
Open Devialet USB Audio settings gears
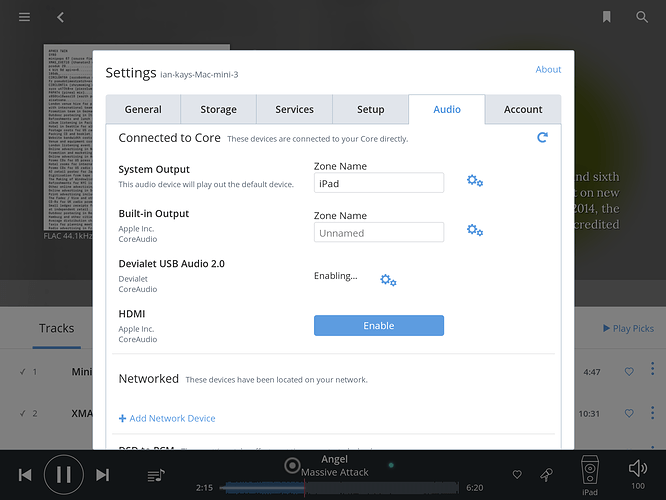(x=388, y=280)
